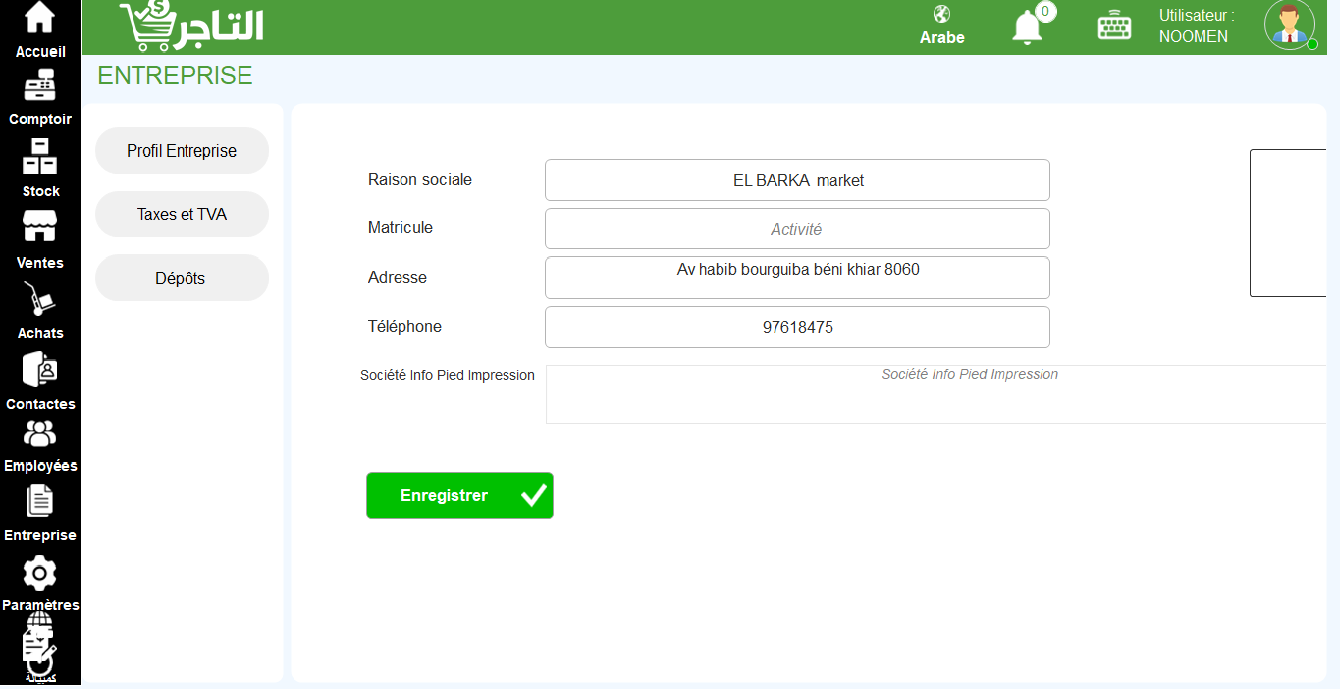Open Achats hand truck icon

point(40,299)
